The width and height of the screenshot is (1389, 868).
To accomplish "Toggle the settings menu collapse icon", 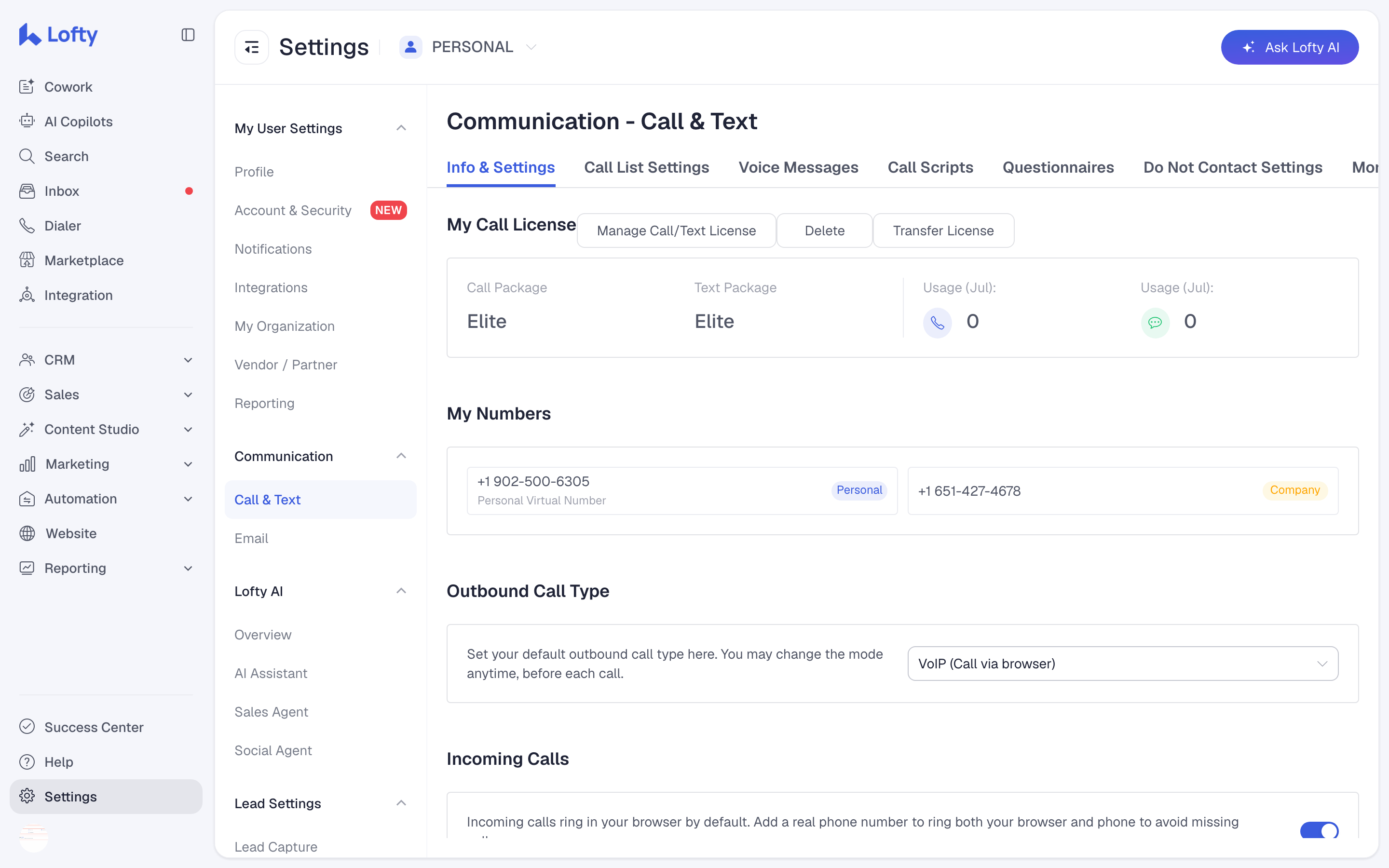I will [x=251, y=47].
